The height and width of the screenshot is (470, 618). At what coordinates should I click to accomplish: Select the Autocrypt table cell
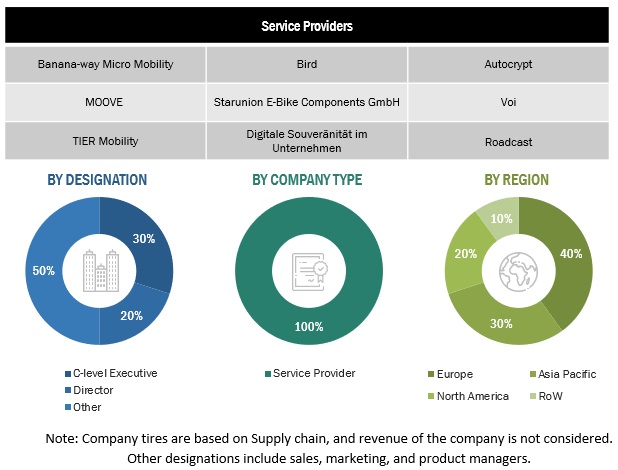(x=508, y=64)
